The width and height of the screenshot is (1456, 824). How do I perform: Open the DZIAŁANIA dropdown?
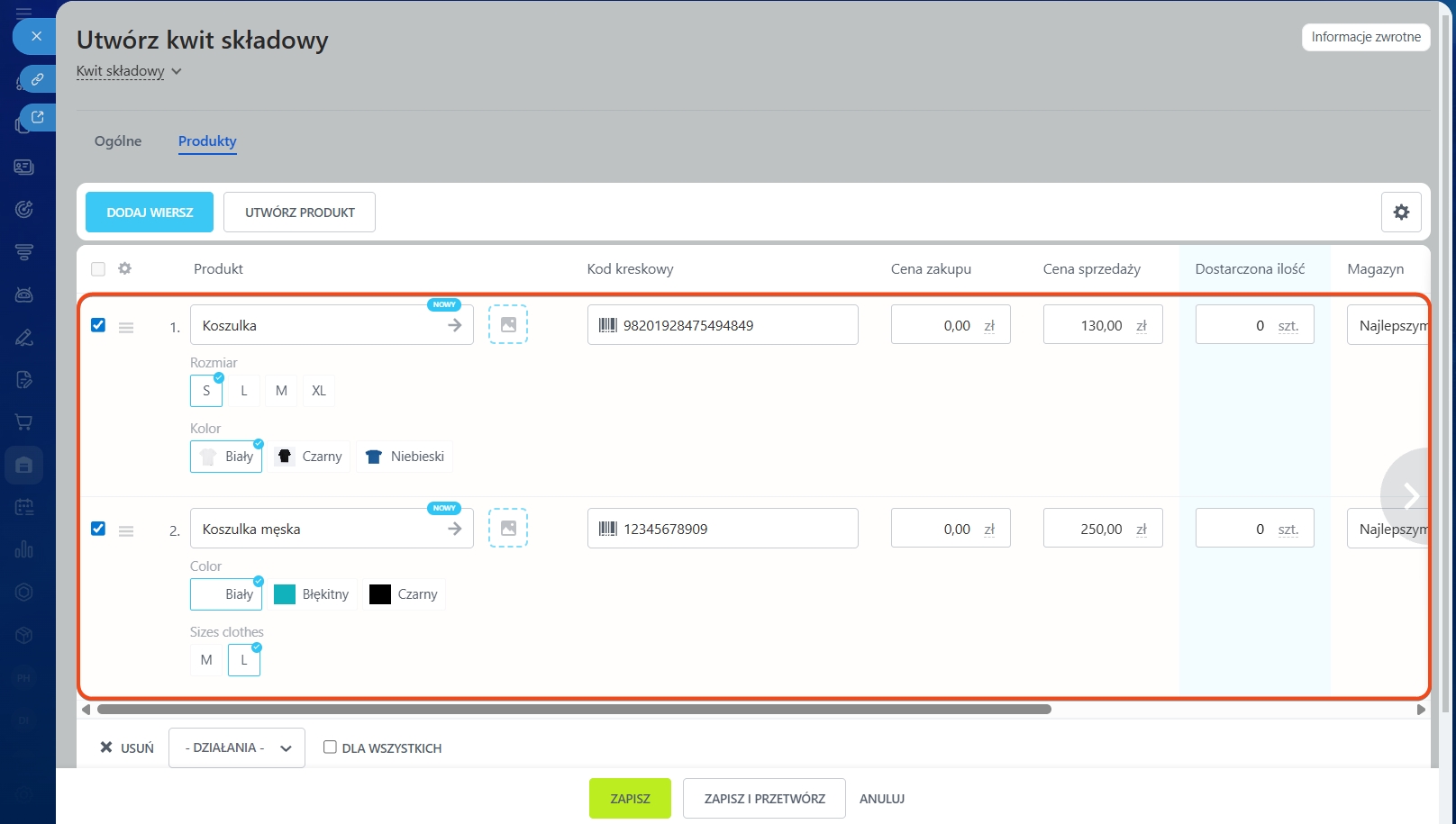click(237, 747)
